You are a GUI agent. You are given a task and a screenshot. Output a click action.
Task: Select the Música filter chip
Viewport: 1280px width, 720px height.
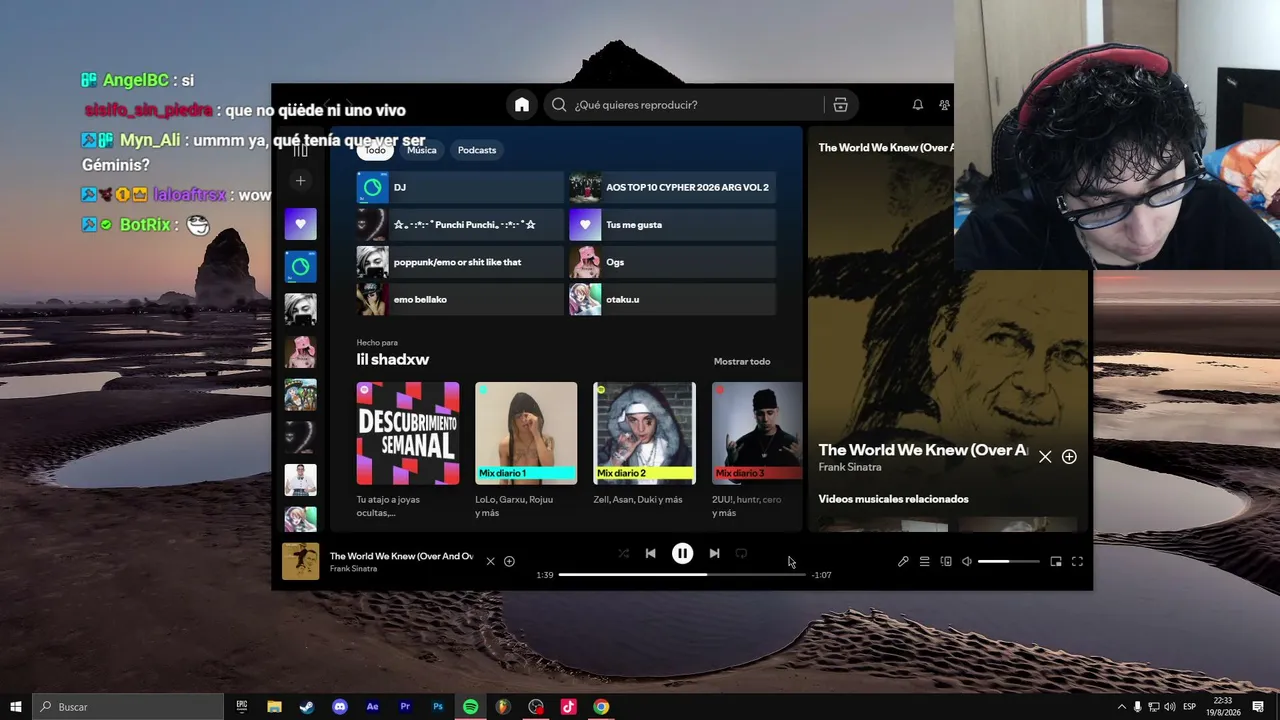coord(422,150)
